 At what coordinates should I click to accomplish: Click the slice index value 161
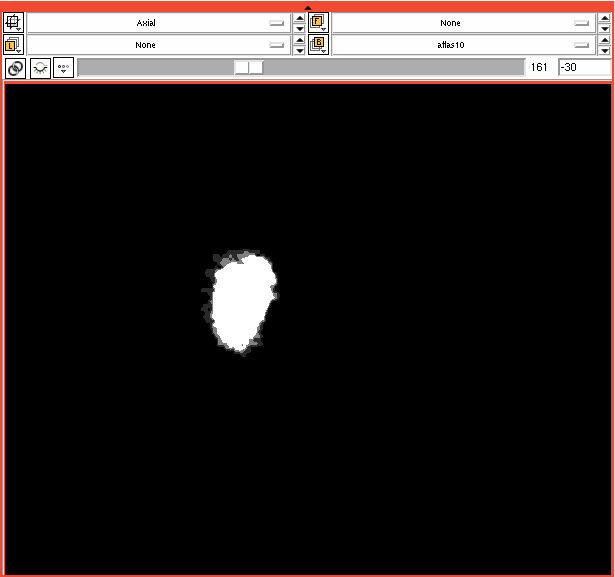[539, 67]
